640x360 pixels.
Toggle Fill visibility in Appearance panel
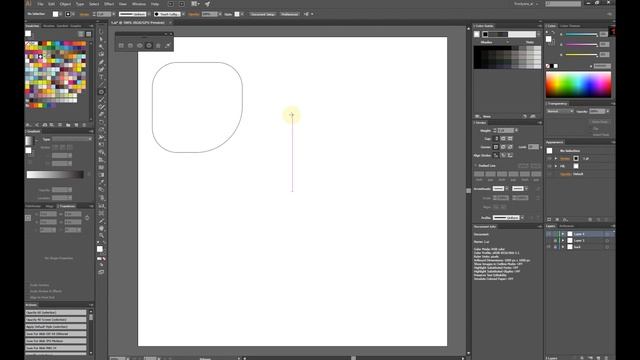[549, 166]
